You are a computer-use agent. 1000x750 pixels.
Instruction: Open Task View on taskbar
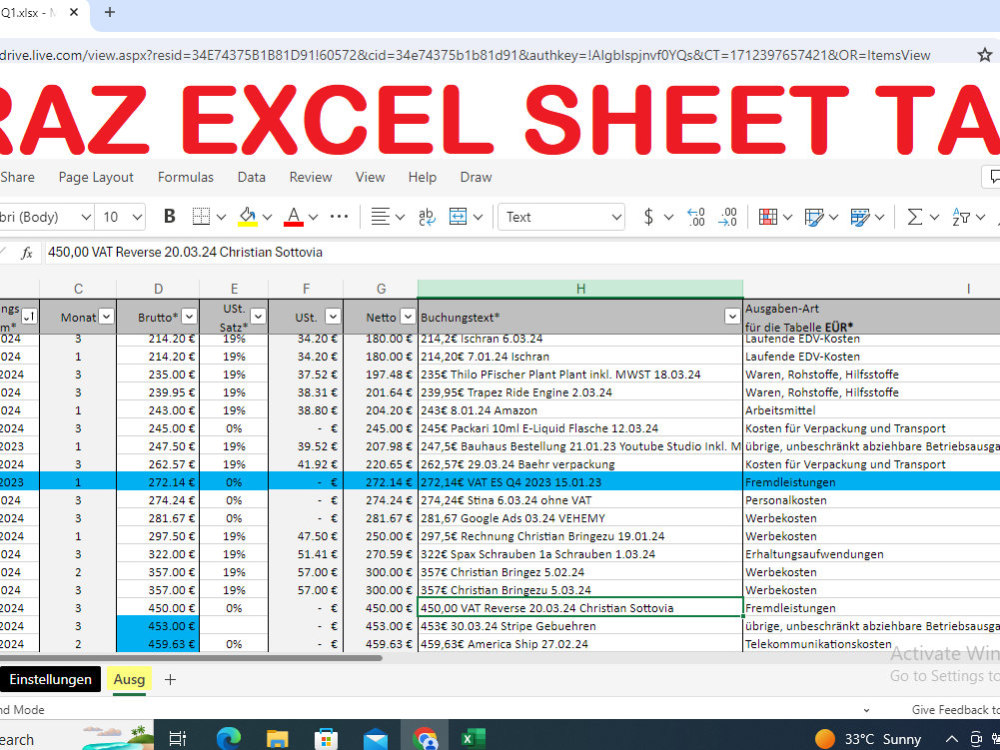point(177,739)
